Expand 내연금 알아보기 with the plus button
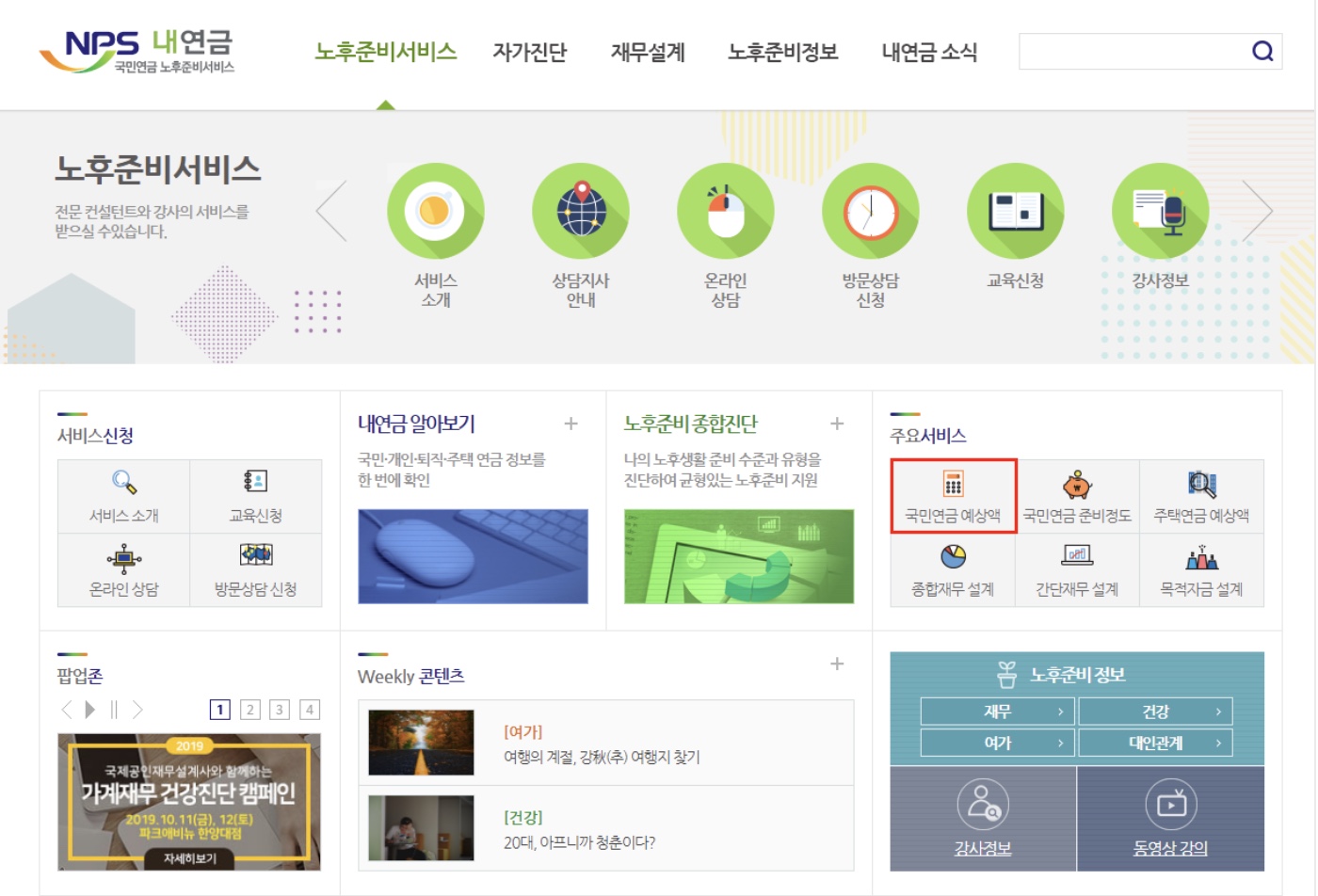 571,424
